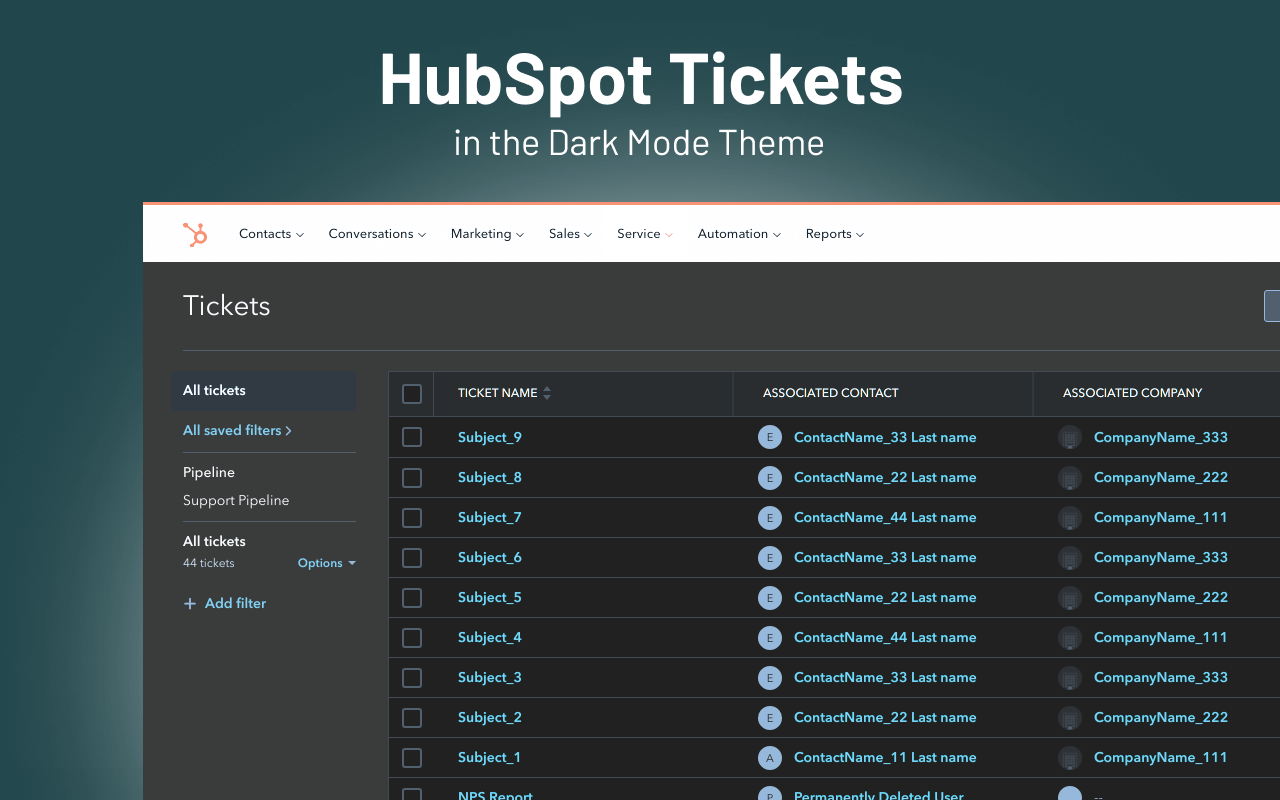Open ticket Subject_2

point(490,717)
